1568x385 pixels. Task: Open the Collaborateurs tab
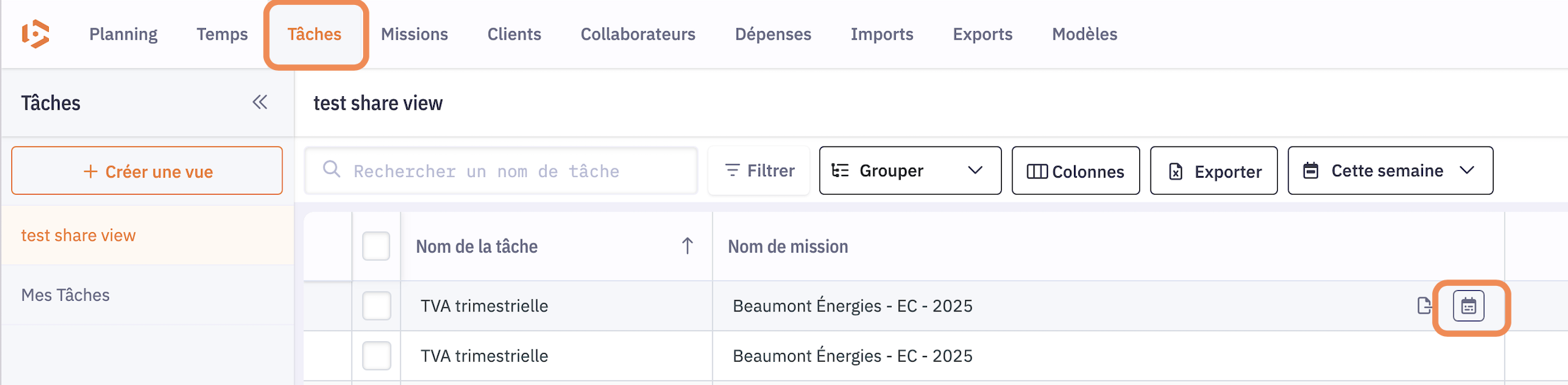(638, 34)
